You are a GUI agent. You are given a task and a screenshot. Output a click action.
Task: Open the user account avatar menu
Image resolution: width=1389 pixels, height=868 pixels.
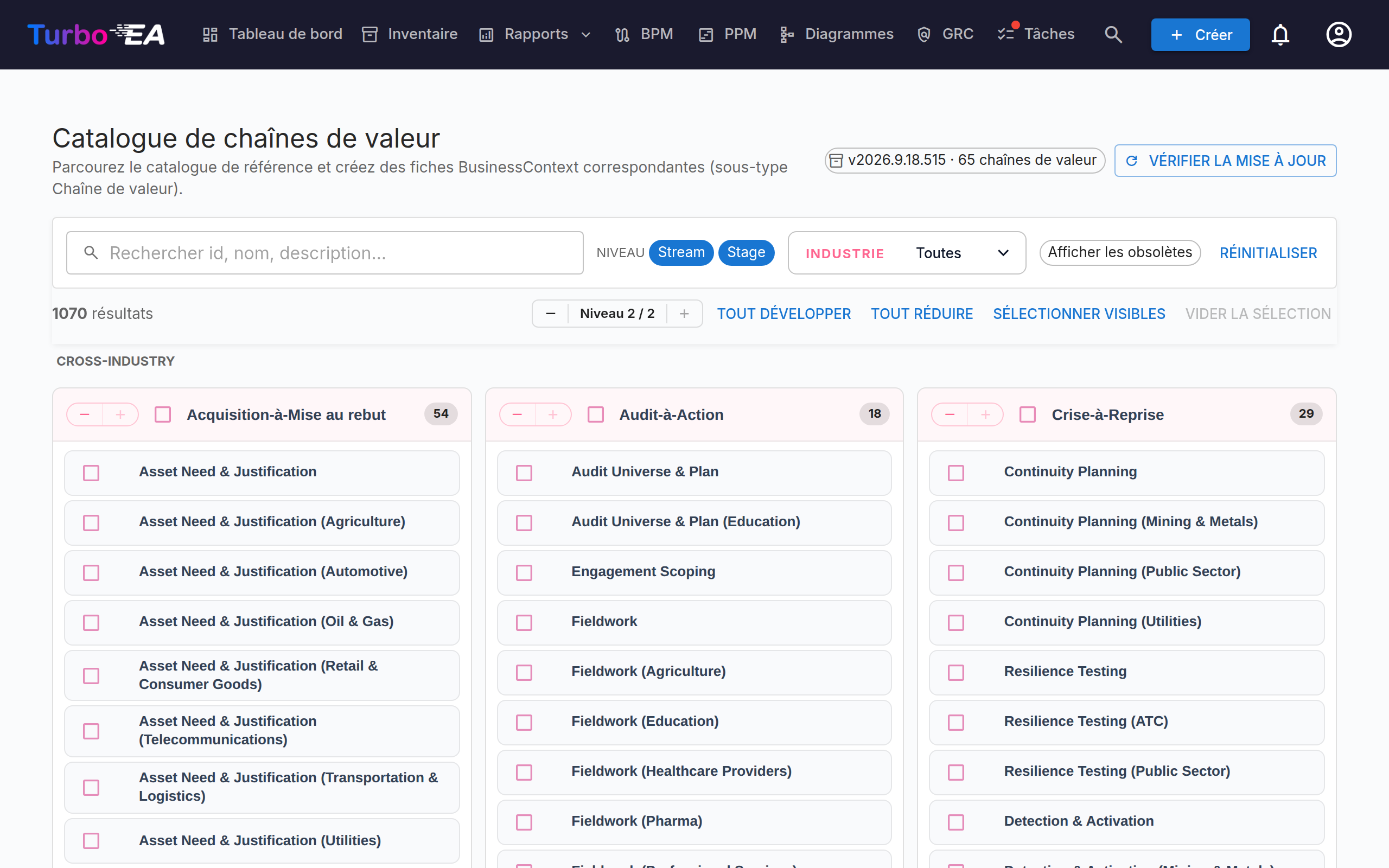(1339, 34)
